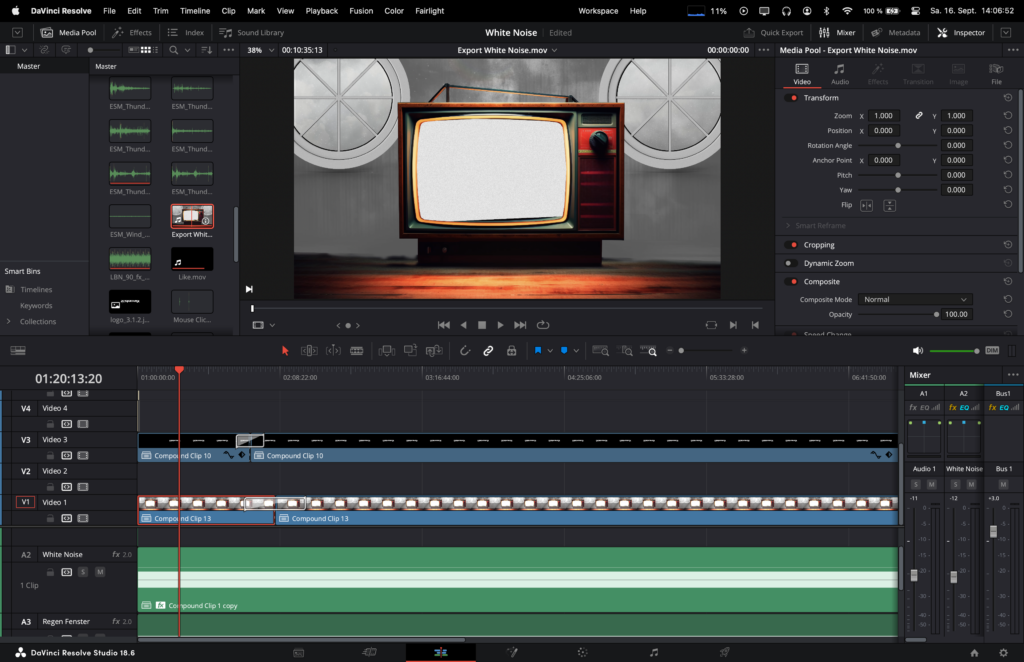This screenshot has height=662, width=1024.
Task: Click the Replace Clip icon
Action: tap(434, 351)
